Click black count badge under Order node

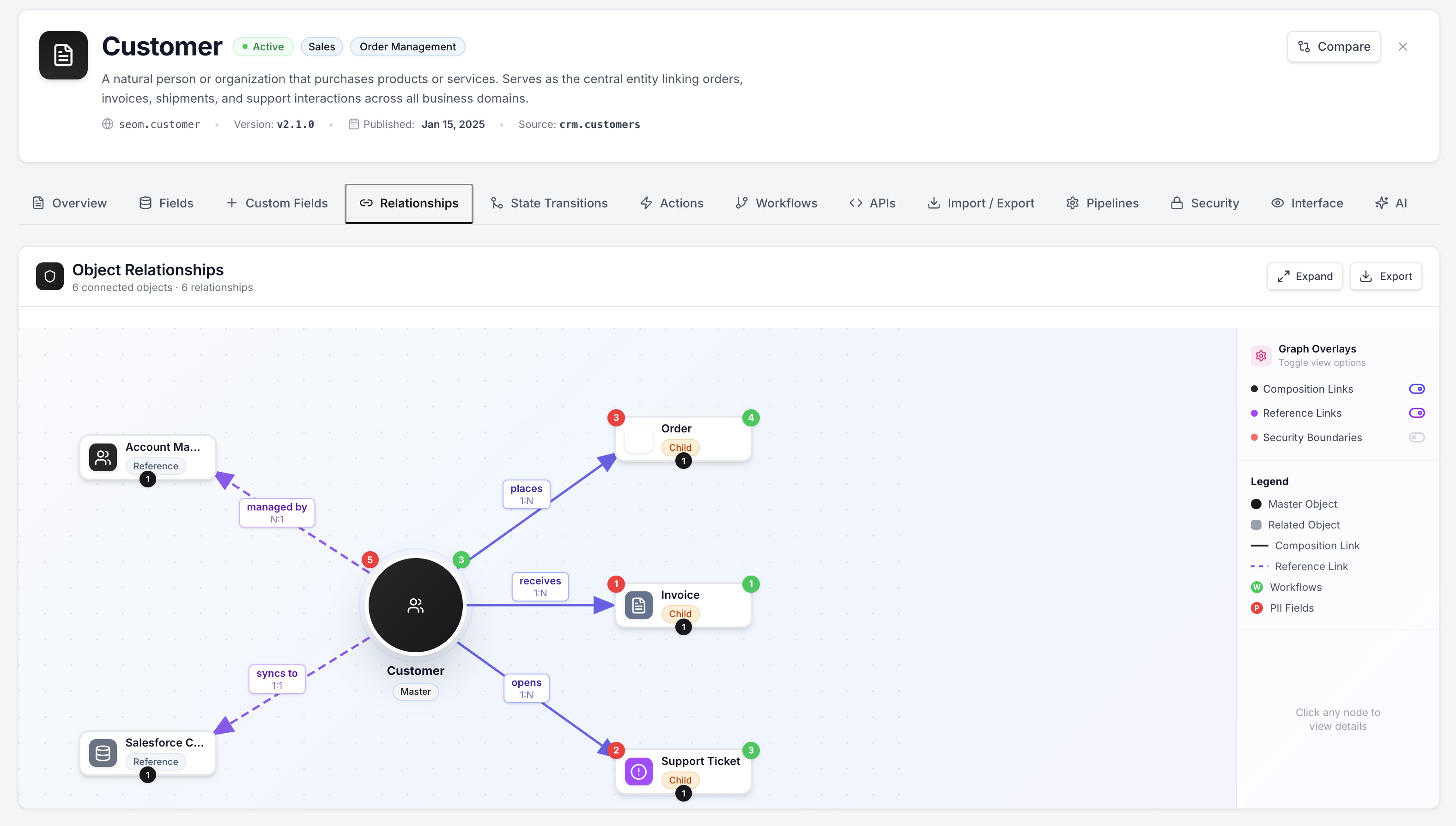point(684,461)
